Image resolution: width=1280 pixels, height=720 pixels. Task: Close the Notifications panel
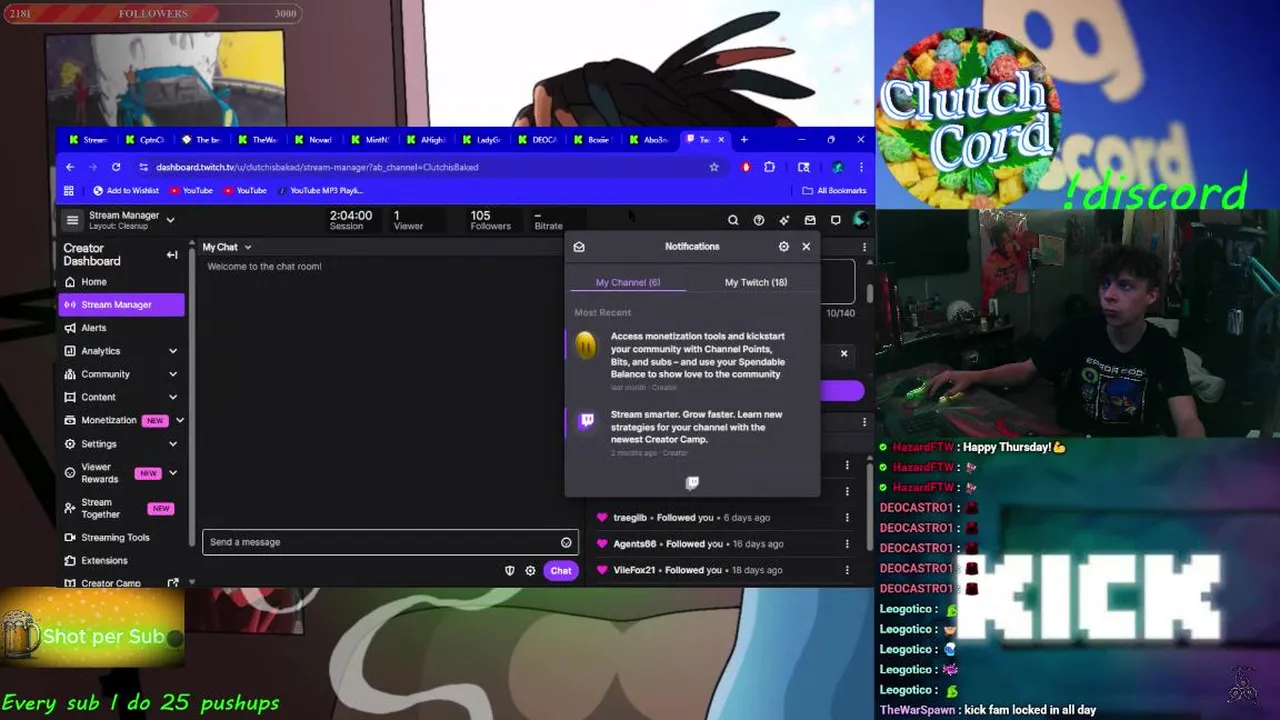click(806, 246)
